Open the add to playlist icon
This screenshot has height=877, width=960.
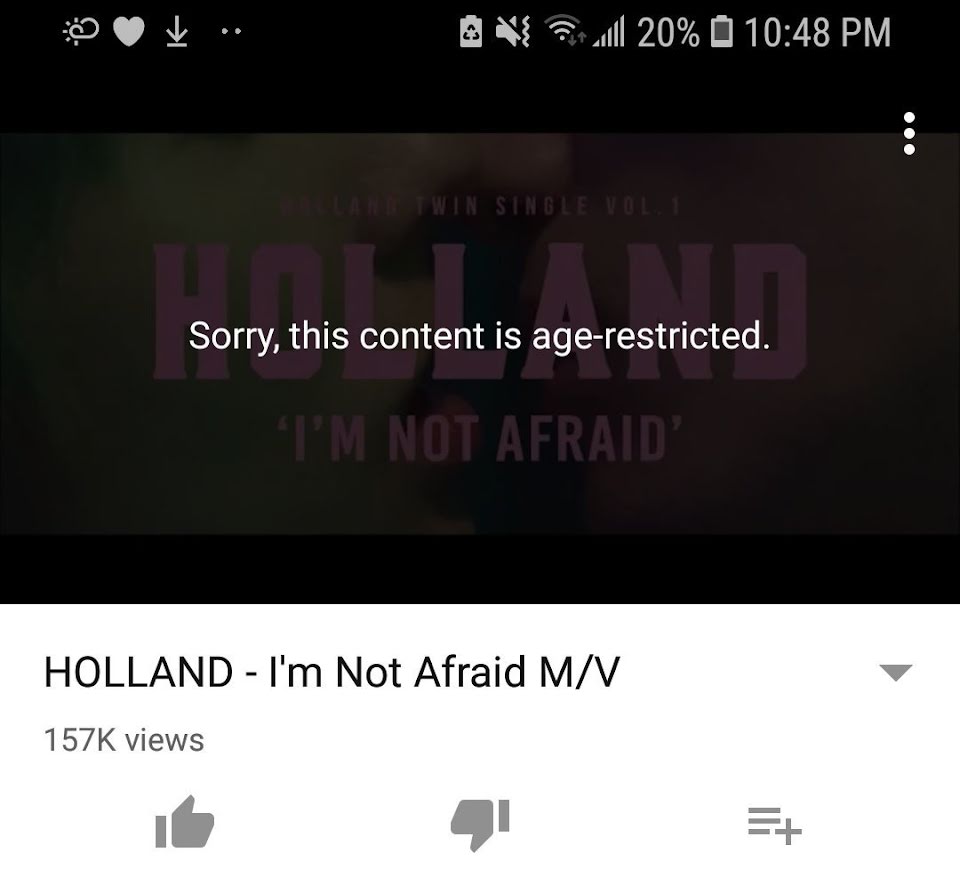pos(774,826)
